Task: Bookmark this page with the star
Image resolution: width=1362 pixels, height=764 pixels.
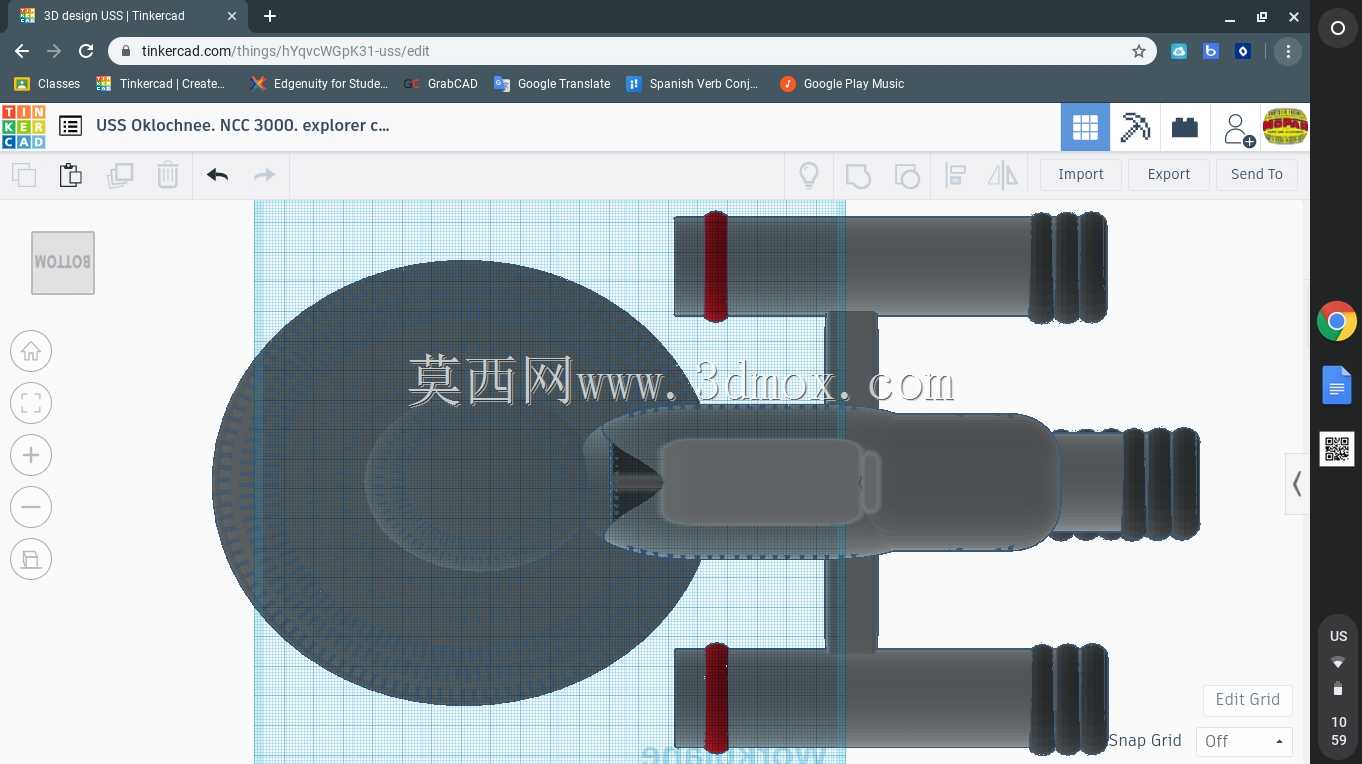Action: coord(1139,51)
